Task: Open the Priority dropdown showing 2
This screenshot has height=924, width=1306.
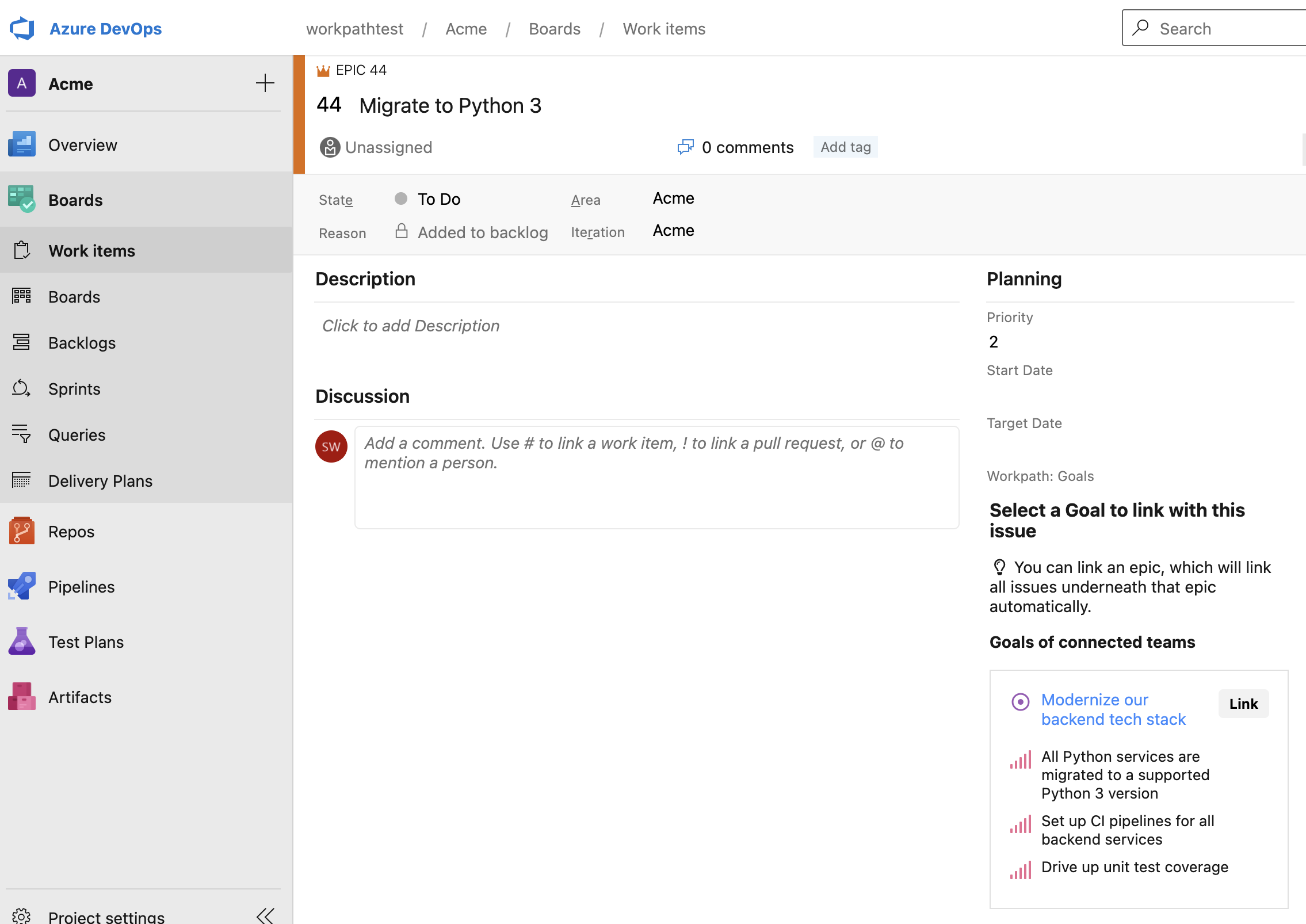Action: 994,342
